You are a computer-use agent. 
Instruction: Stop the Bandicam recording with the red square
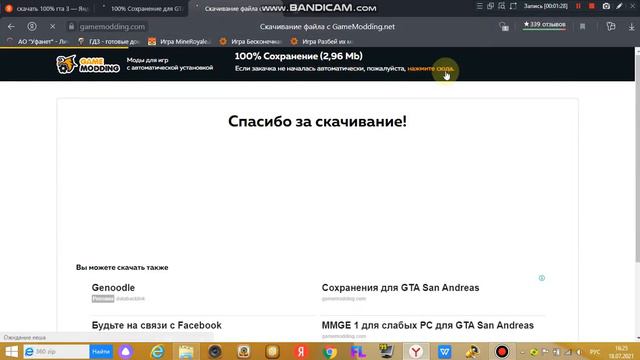tap(592, 6)
